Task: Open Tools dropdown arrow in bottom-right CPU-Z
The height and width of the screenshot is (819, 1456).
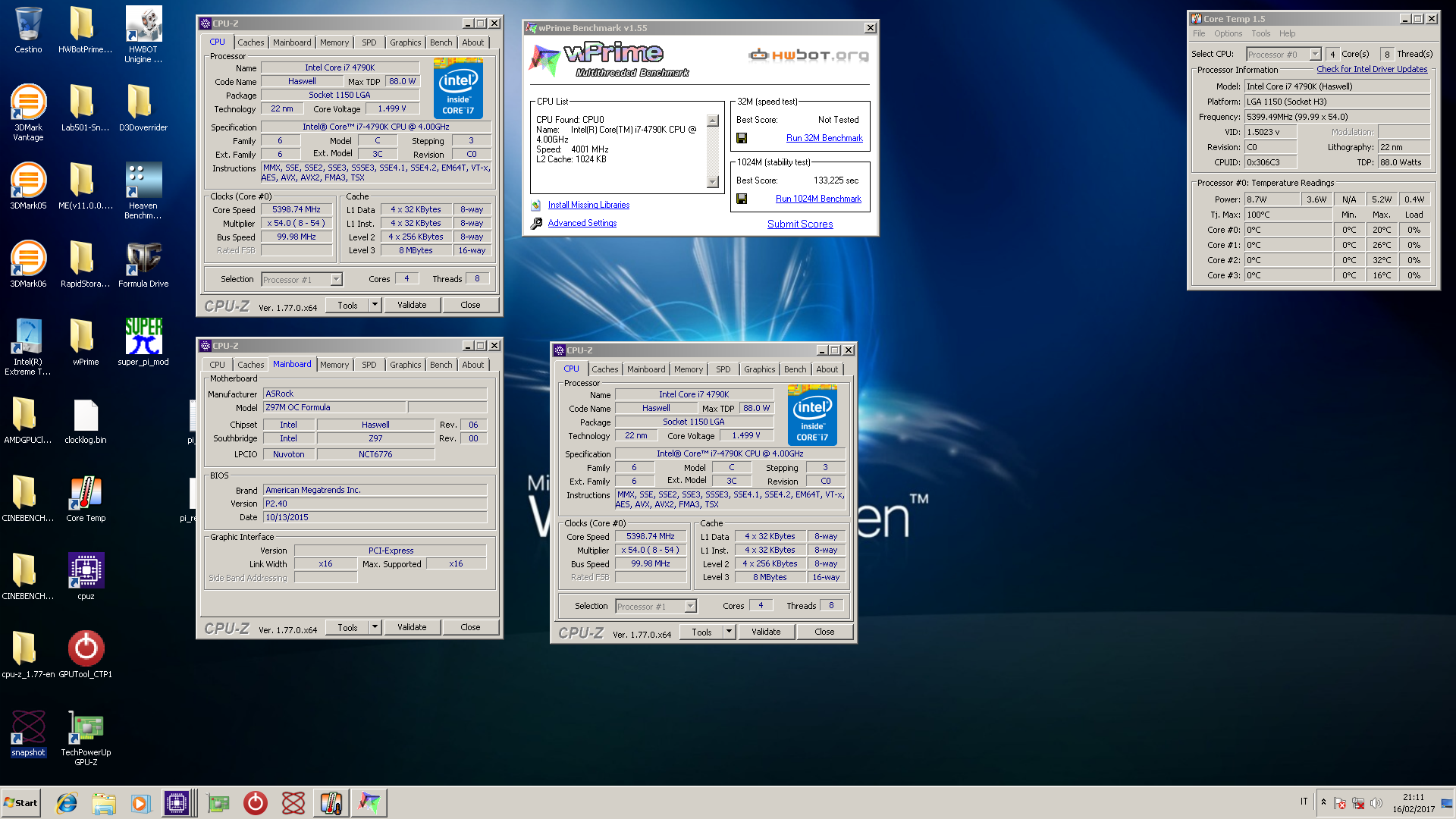Action: coord(729,632)
